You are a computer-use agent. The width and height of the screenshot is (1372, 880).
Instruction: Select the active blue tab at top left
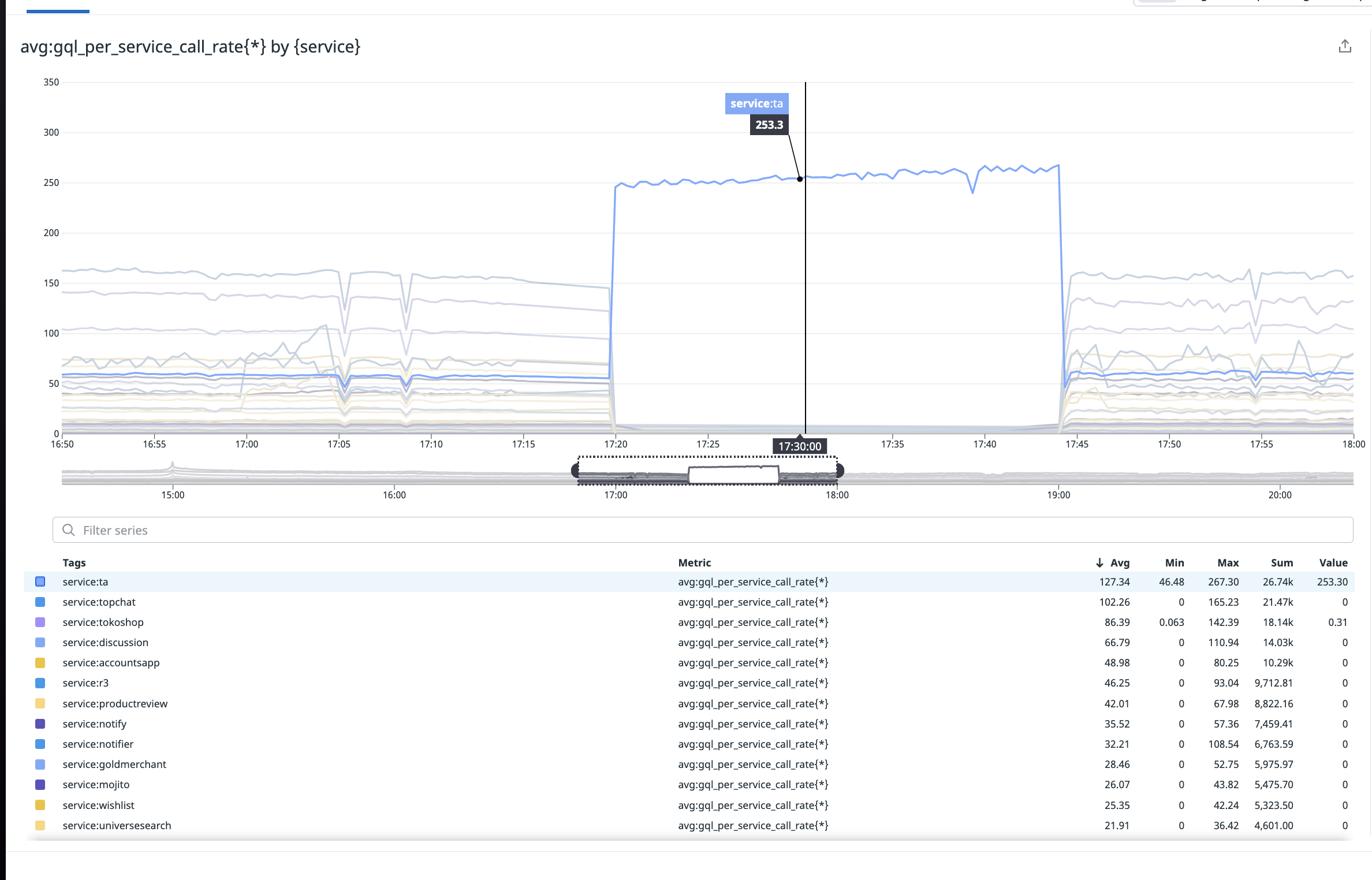pyautogui.click(x=57, y=6)
